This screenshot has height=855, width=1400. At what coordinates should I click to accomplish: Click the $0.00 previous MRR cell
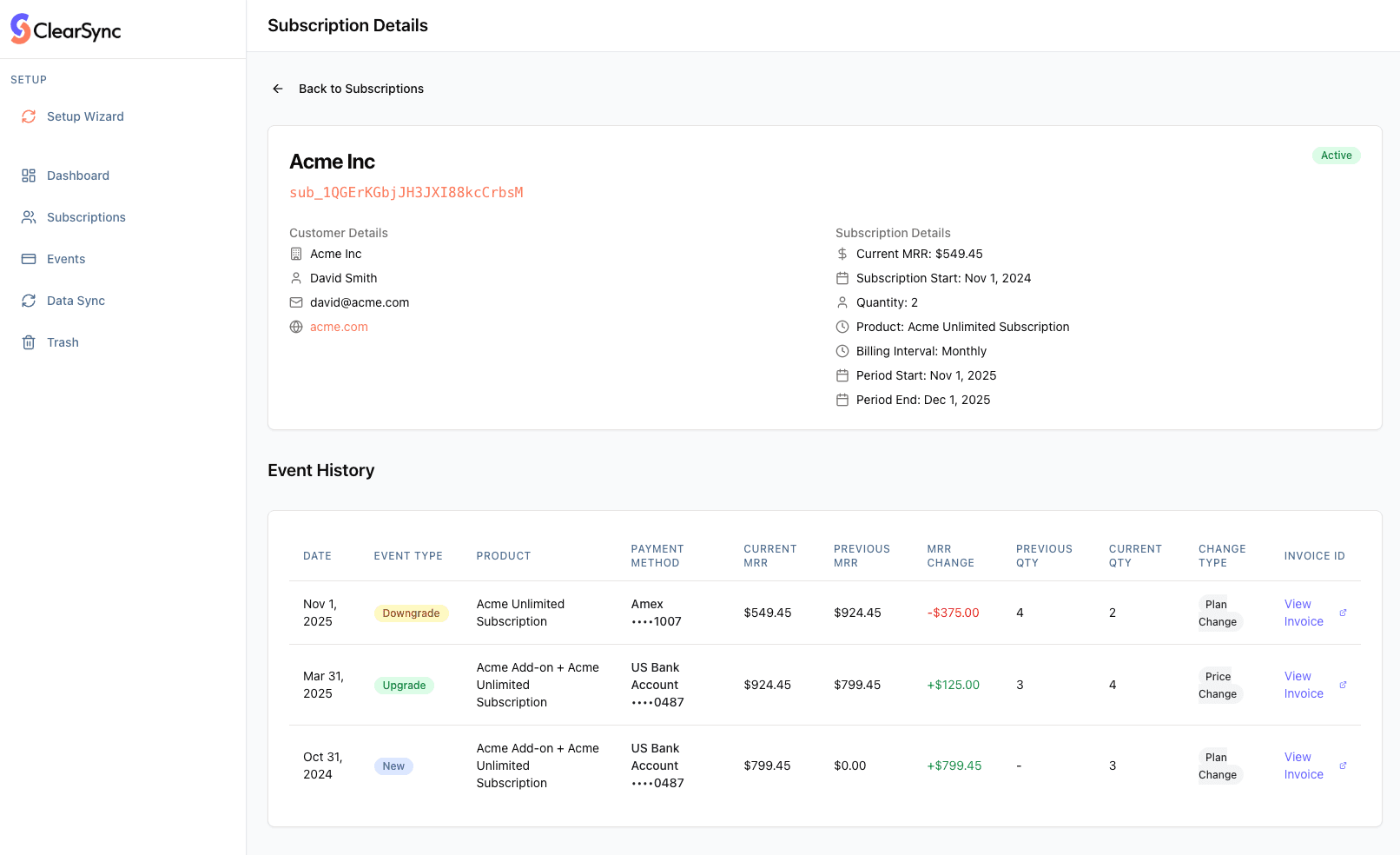click(x=850, y=766)
